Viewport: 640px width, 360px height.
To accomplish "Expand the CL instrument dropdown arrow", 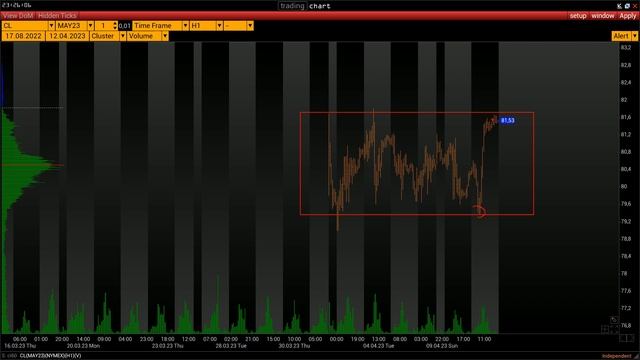I will pyautogui.click(x=51, y=25).
